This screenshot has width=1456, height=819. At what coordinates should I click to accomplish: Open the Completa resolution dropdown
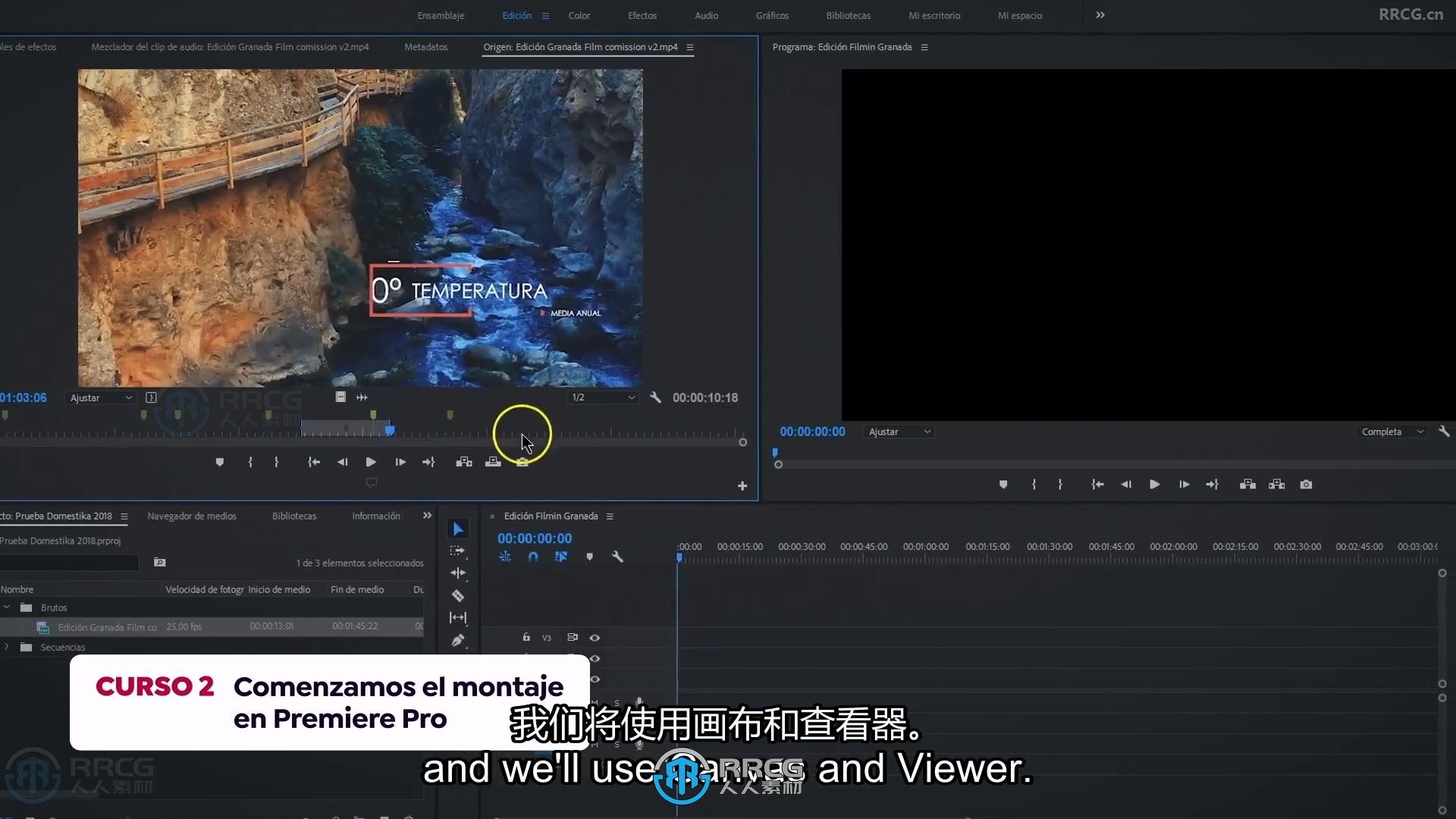tap(1393, 431)
